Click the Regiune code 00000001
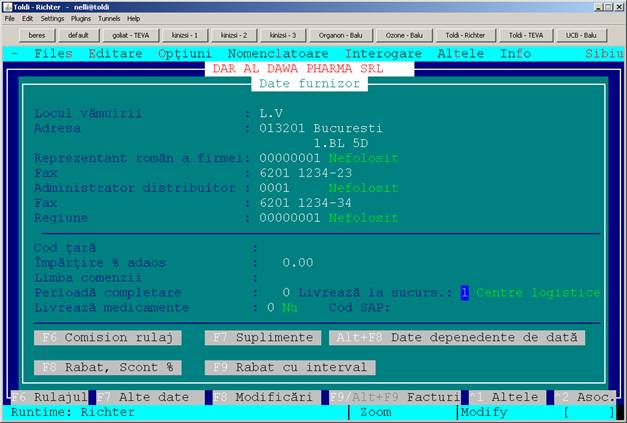The height and width of the screenshot is (423, 627). tap(290, 218)
